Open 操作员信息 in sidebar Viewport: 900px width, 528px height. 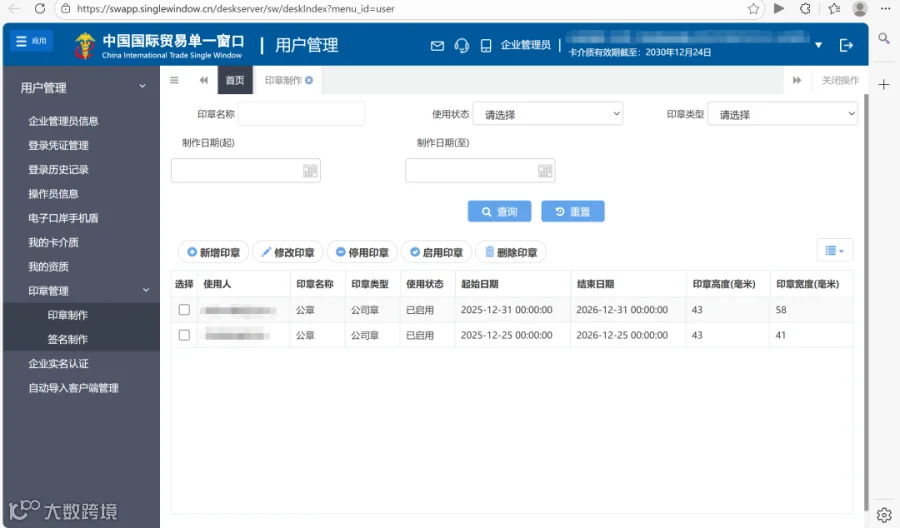53,193
